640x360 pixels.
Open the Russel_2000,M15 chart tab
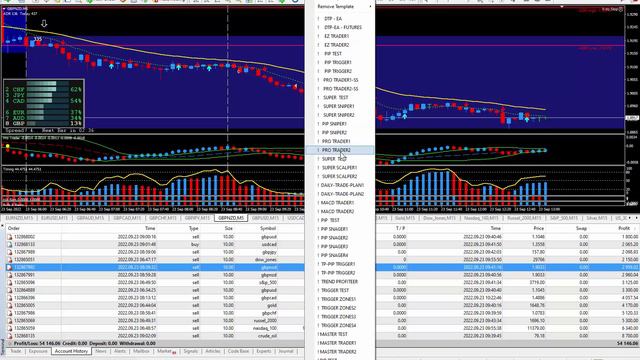tap(524, 218)
